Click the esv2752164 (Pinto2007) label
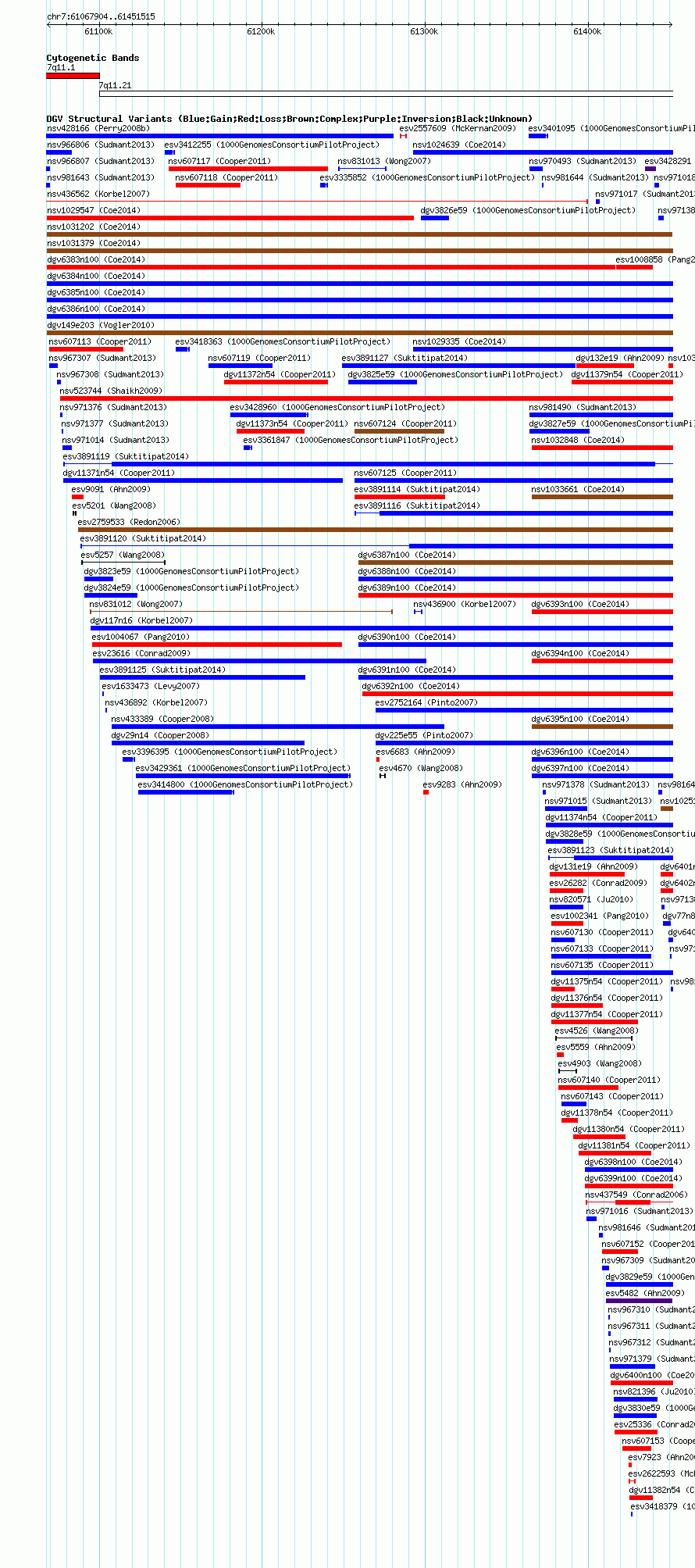Viewport: 695px width, 1568px height. [x=426, y=702]
